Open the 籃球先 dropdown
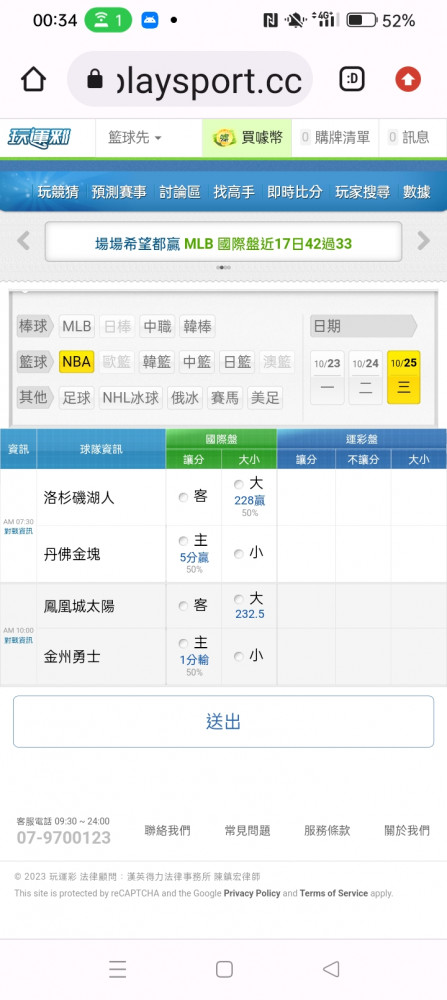Viewport: 447px width, 1000px height. [135, 137]
